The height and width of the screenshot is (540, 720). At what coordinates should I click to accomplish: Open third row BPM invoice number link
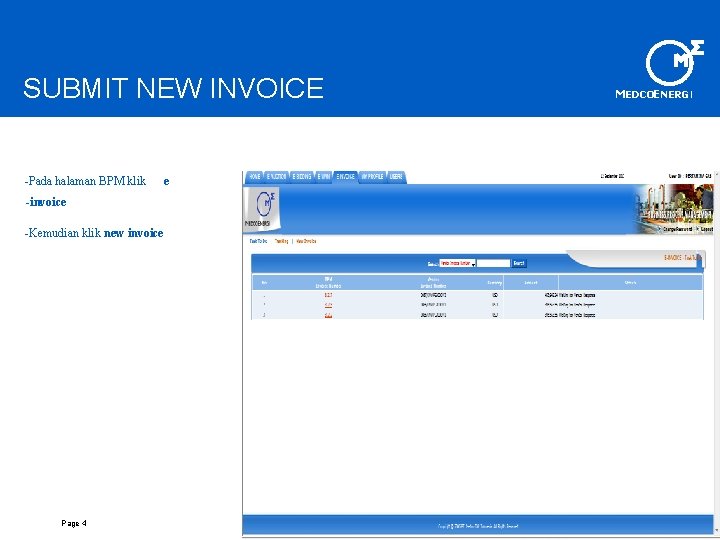[x=328, y=315]
